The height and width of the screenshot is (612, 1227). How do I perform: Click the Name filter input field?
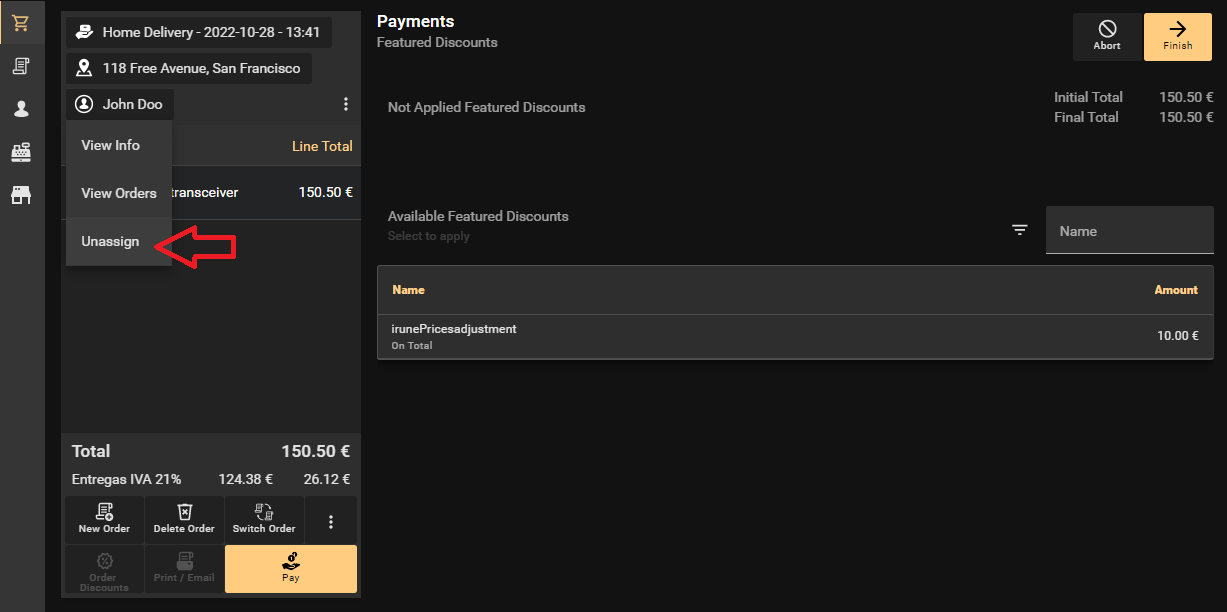tap(1129, 231)
